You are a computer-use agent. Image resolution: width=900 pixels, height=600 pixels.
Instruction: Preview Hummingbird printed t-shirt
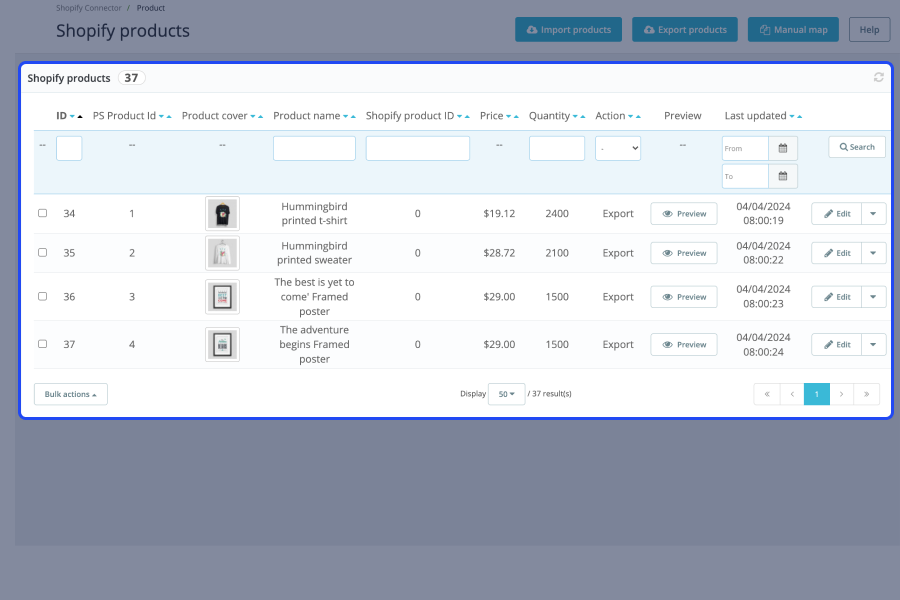(684, 214)
